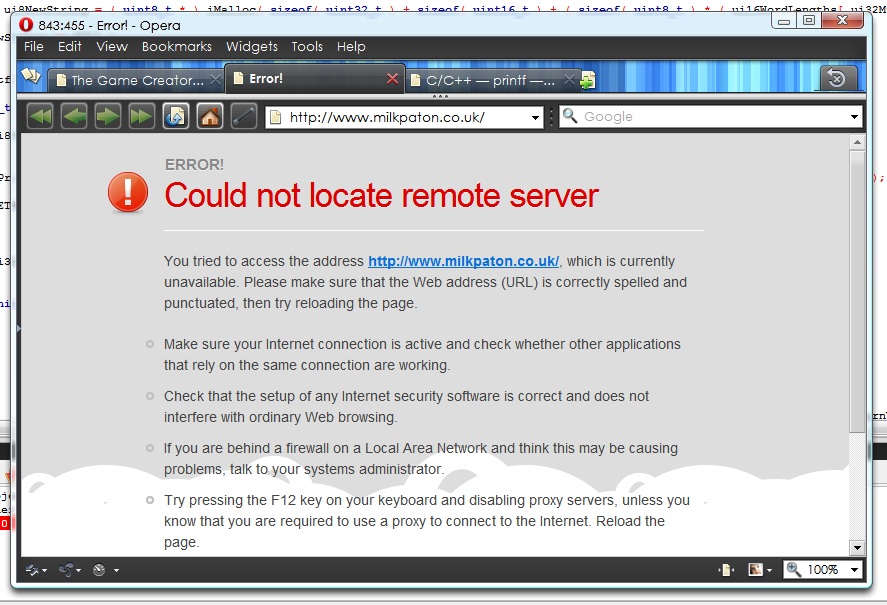Image resolution: width=887 pixels, height=605 pixels.
Task: Open the Opera Turbo icon in status bar
Action: [99, 570]
